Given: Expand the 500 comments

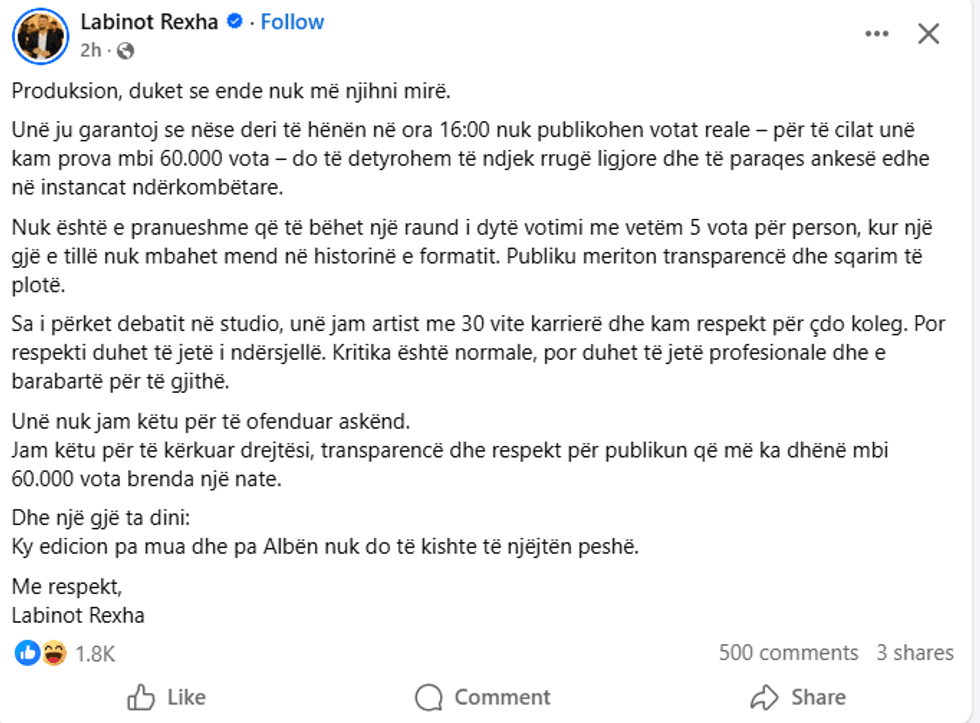Looking at the screenshot, I should [788, 653].
